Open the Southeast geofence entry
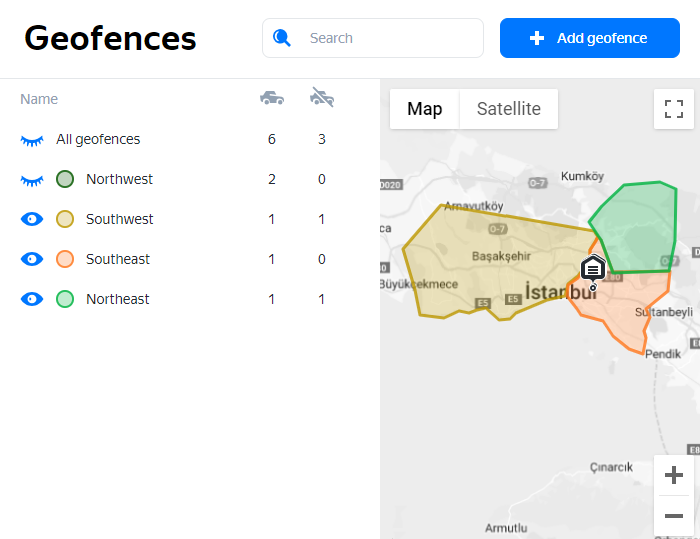The width and height of the screenshot is (700, 539). pyautogui.click(x=118, y=259)
